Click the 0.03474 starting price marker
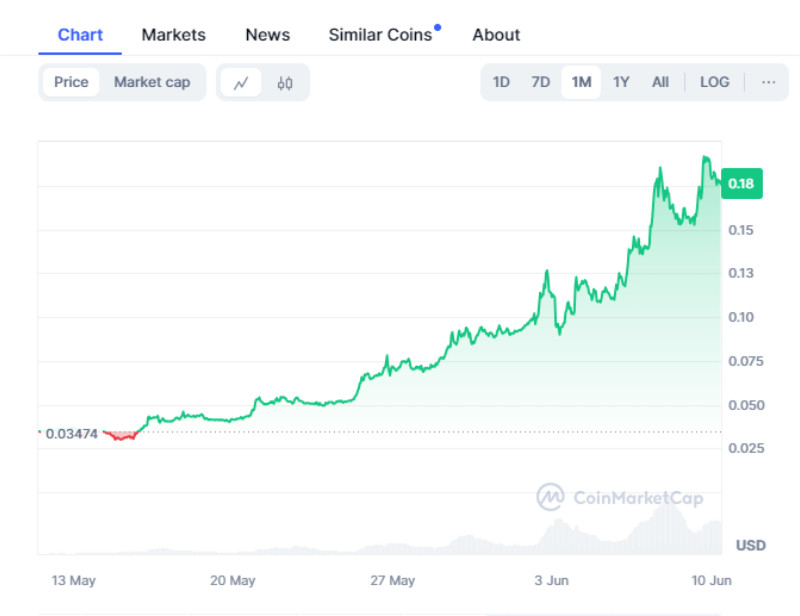This screenshot has width=800, height=616. pyautogui.click(x=71, y=433)
